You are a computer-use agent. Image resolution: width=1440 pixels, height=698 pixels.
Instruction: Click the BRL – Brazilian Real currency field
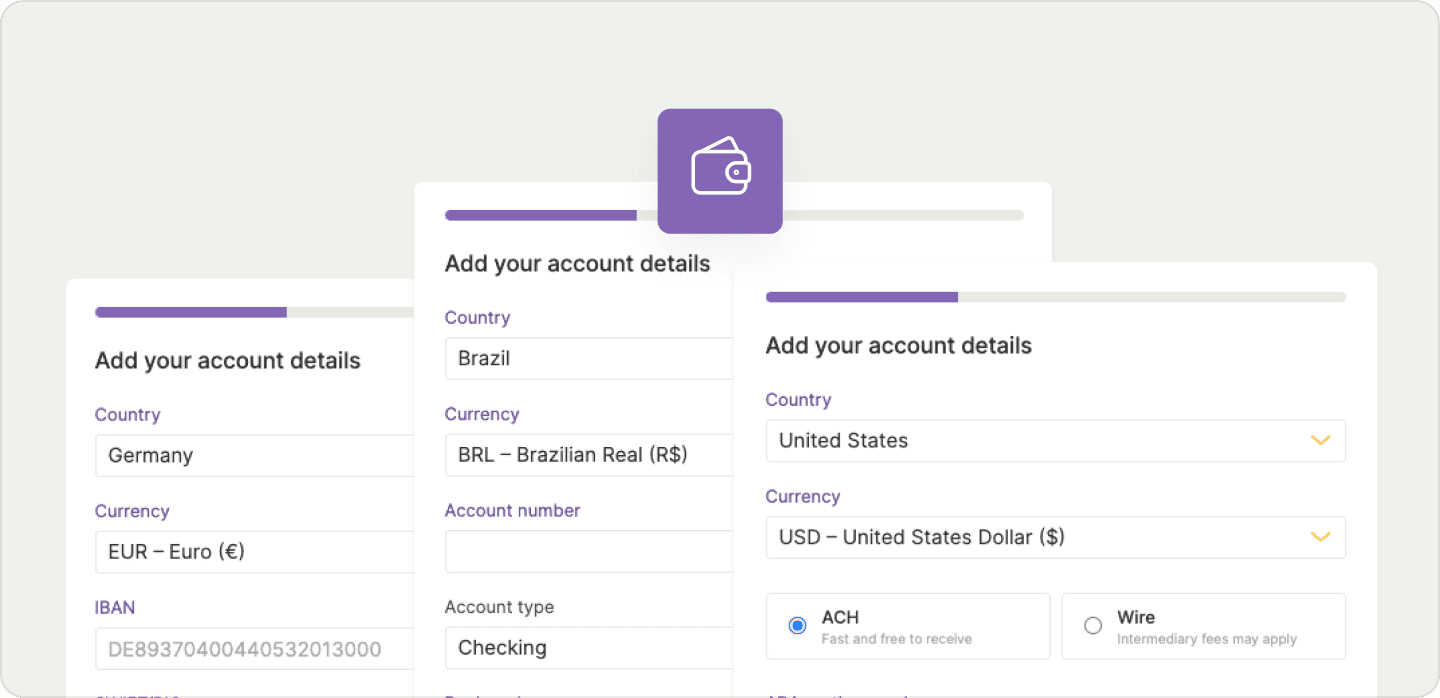[588, 455]
